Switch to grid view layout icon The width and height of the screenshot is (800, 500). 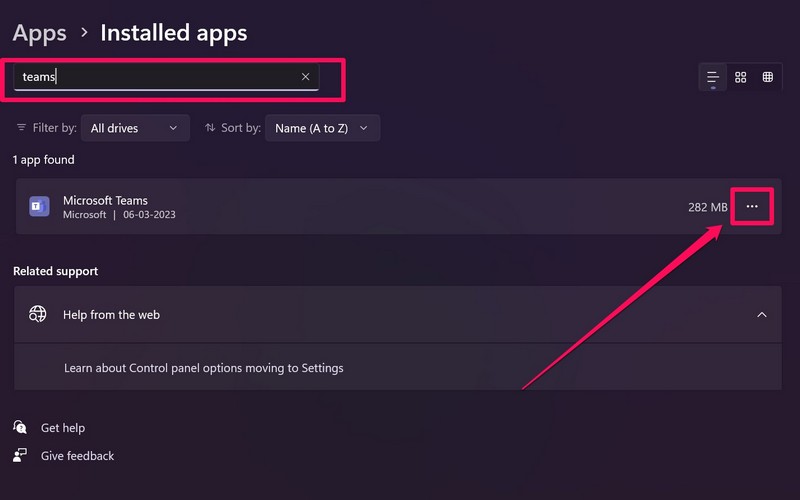coord(741,77)
